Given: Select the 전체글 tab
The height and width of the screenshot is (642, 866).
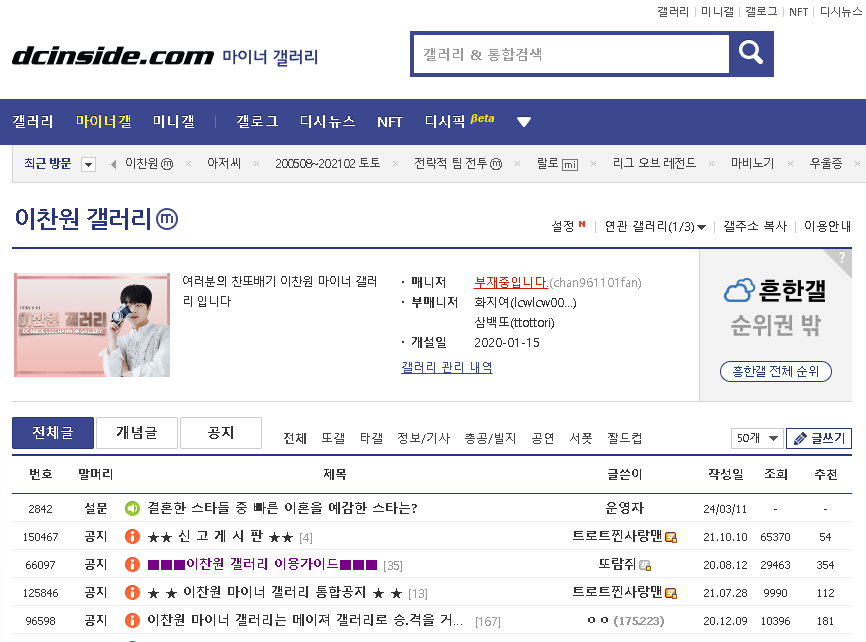Looking at the screenshot, I should click(x=53, y=433).
